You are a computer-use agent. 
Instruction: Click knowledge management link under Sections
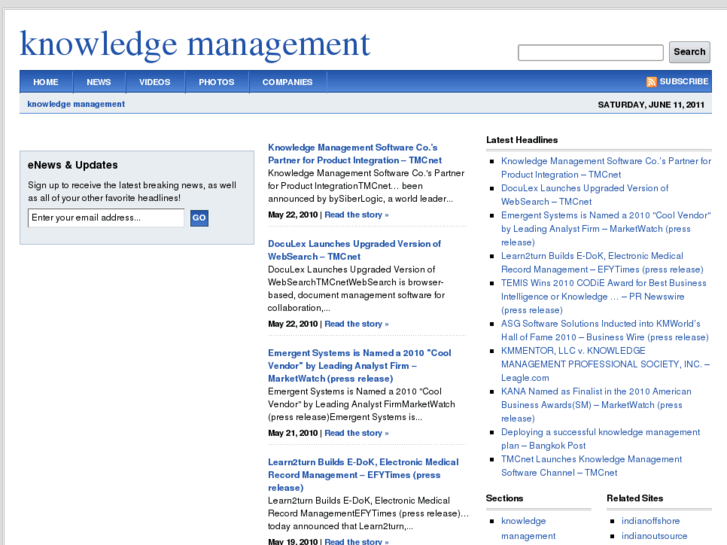click(528, 528)
